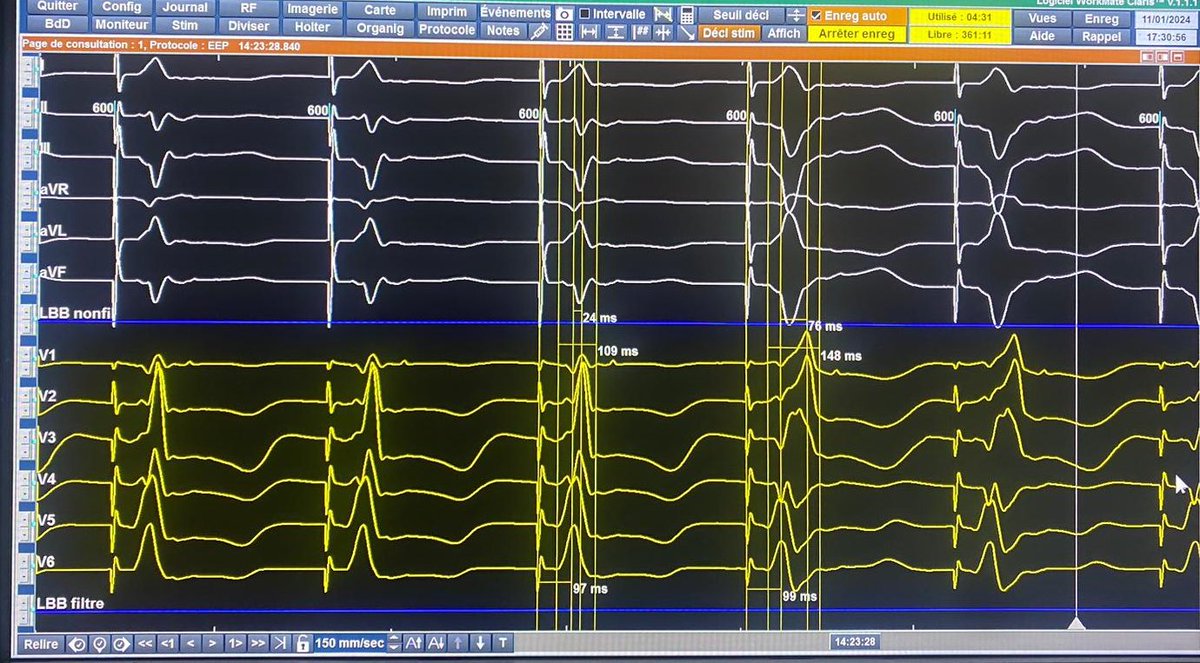1200x663 pixels.
Task: Click the Relire button
Action: (x=41, y=644)
